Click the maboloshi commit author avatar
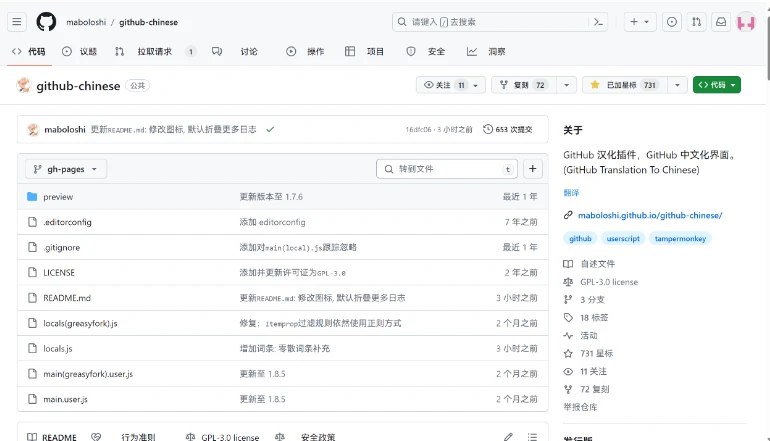Screen dimensions: 770x441 tap(33, 129)
